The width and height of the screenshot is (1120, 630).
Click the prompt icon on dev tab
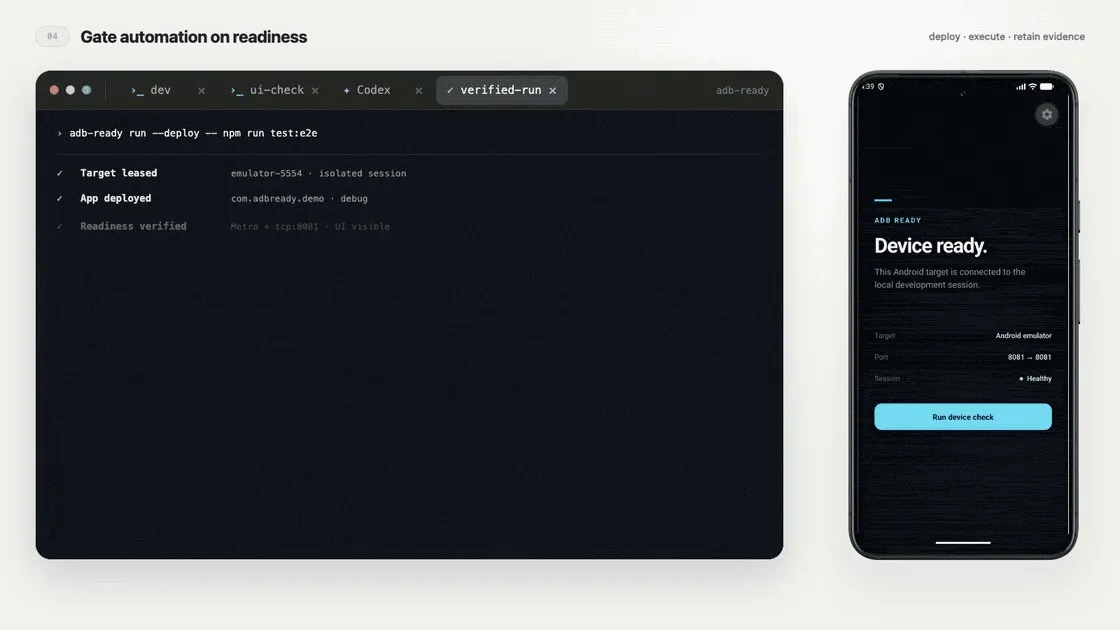pyautogui.click(x=137, y=91)
